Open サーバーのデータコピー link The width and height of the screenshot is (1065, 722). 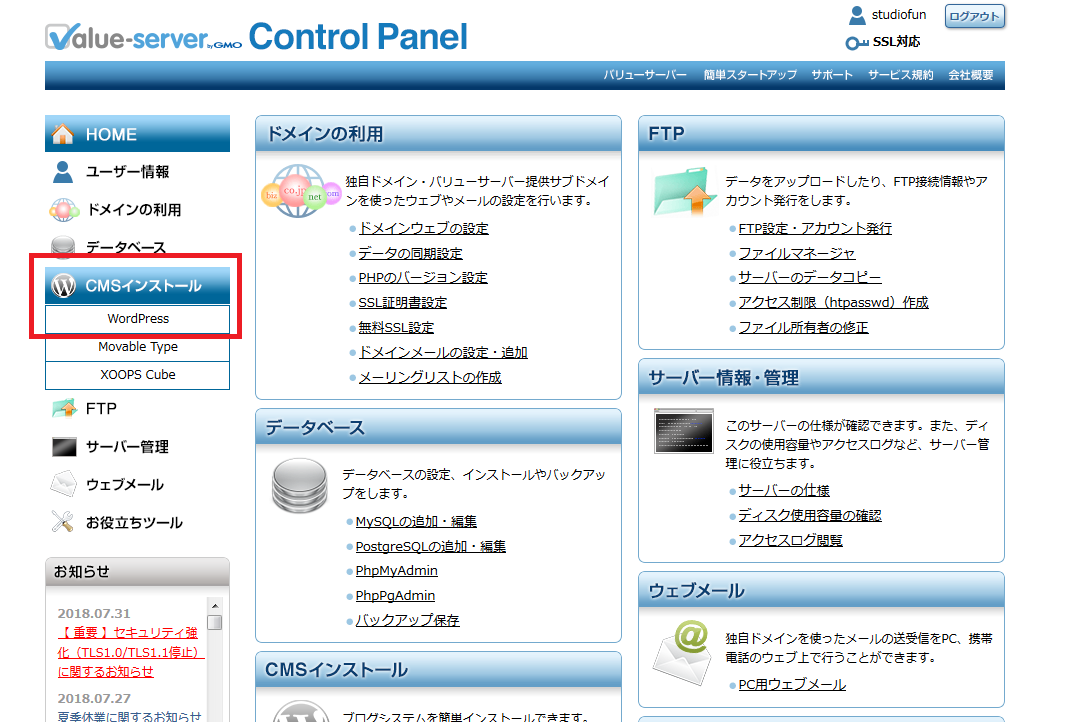[810, 278]
